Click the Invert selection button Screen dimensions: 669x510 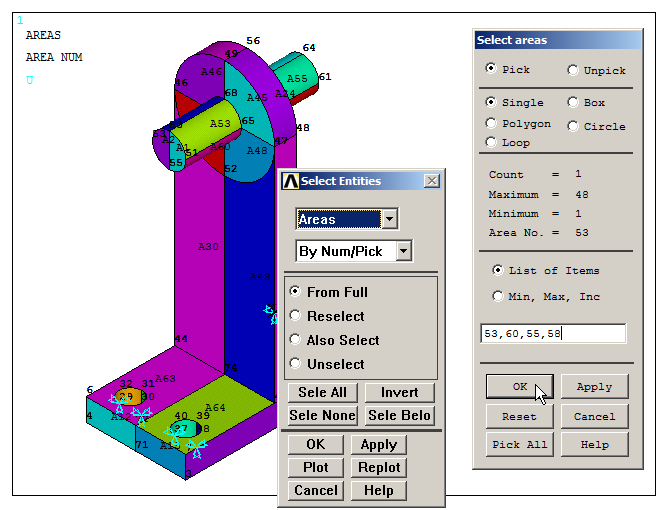[x=399, y=393]
